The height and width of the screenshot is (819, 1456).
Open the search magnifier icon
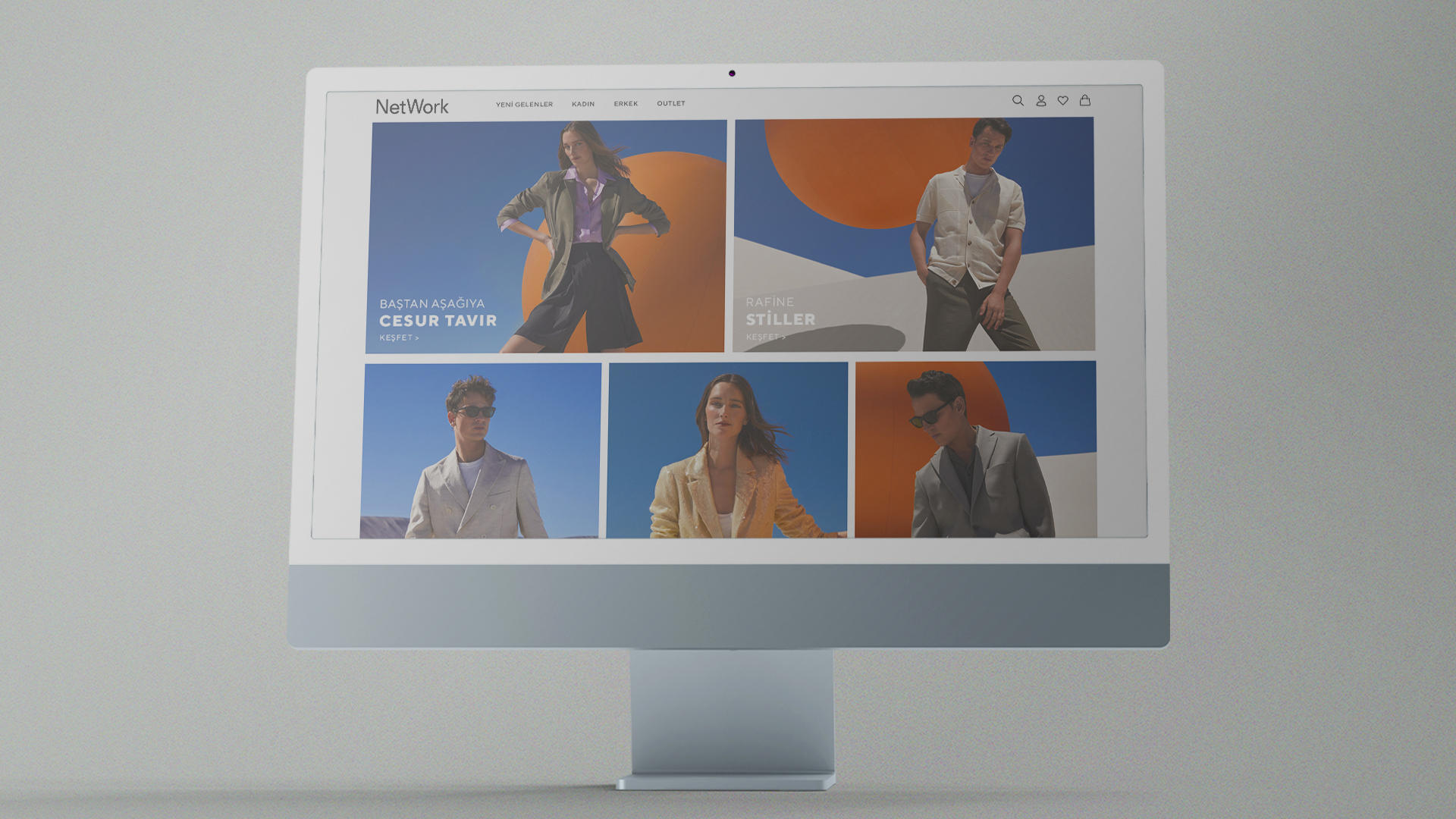1018,100
